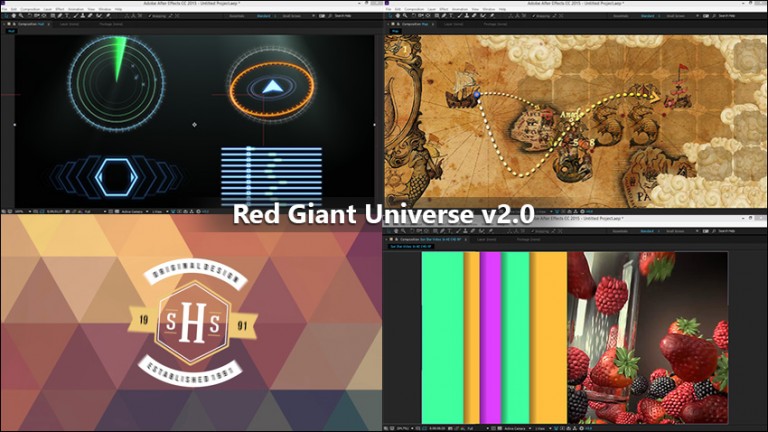Open magnification dropdown below HUD composition viewer
The image size is (768, 432).
[x=22, y=212]
